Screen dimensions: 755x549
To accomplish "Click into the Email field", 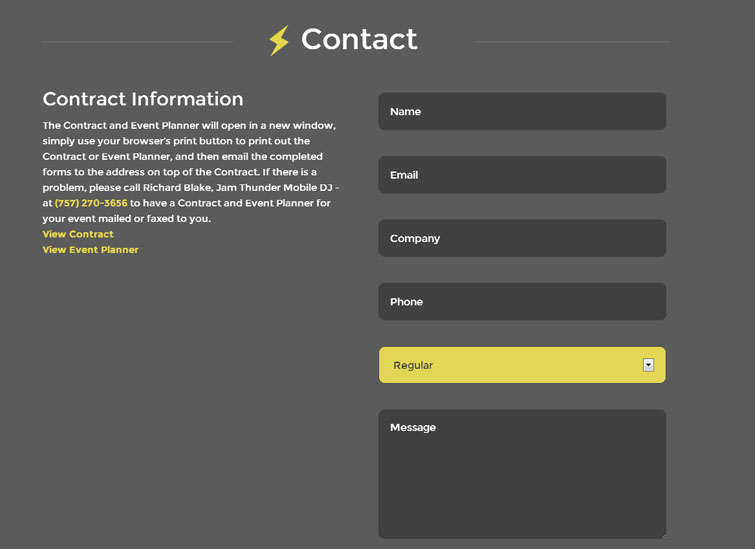I will click(522, 175).
